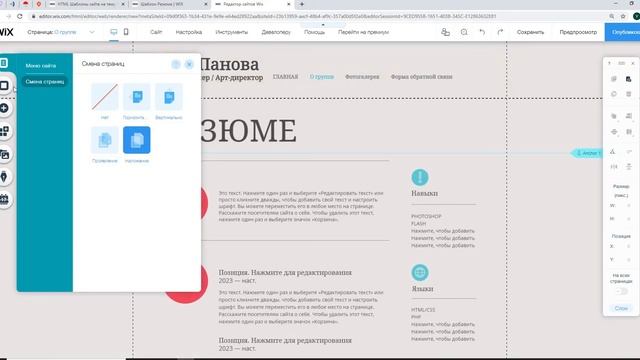Open the Инструменты menu

pyautogui.click(x=231, y=32)
